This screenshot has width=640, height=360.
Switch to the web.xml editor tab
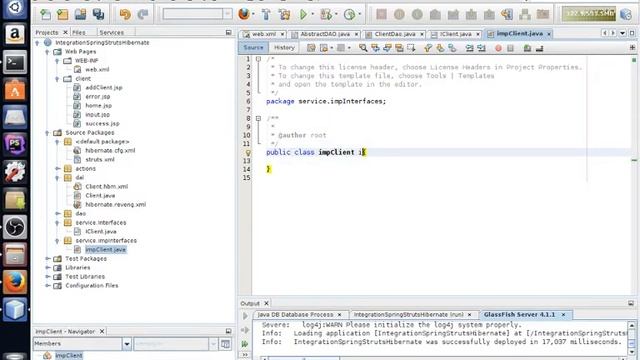tap(264, 34)
